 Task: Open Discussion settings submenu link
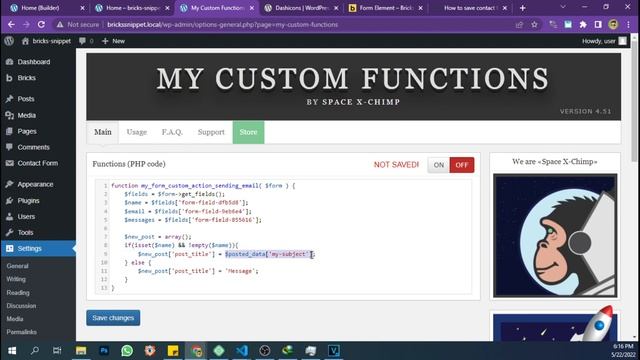point(21,306)
